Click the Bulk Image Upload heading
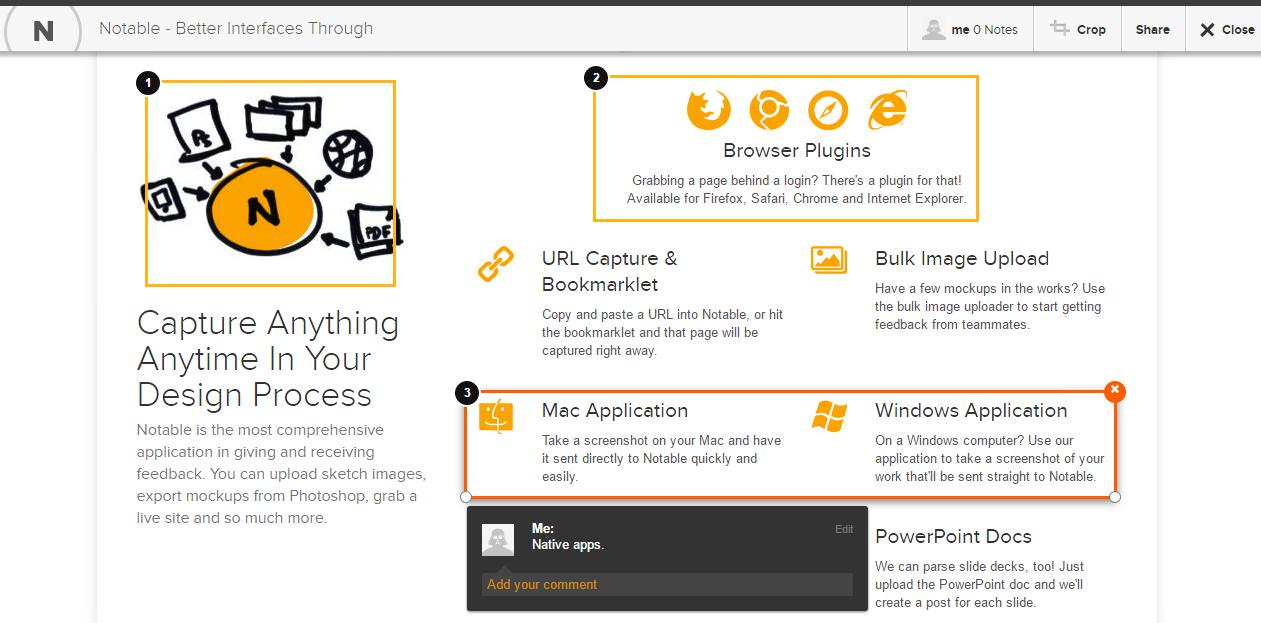 [x=962, y=259]
